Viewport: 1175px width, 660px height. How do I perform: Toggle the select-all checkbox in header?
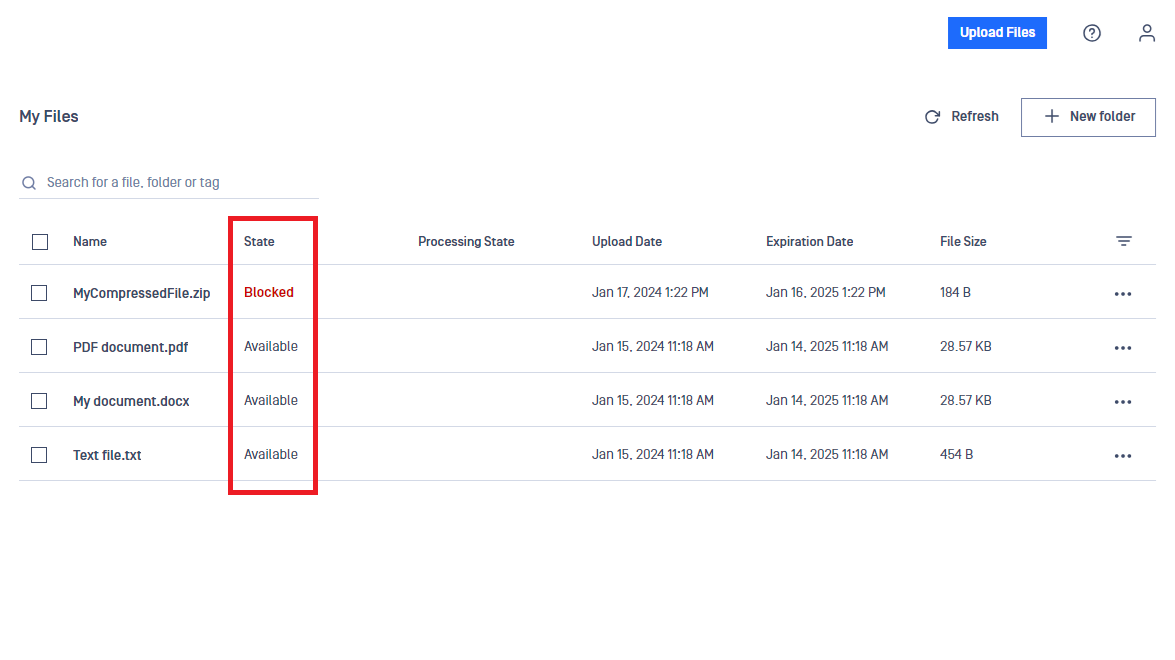(40, 242)
